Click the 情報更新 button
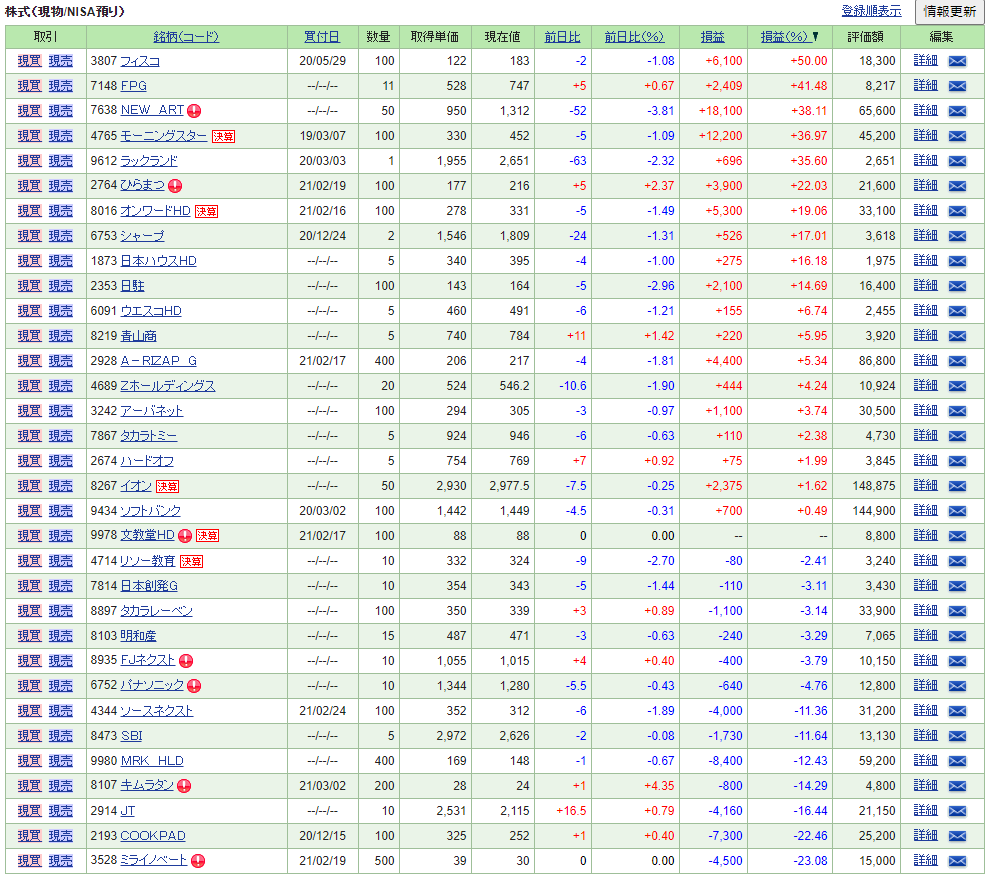This screenshot has width=991, height=881. pyautogui.click(x=949, y=12)
